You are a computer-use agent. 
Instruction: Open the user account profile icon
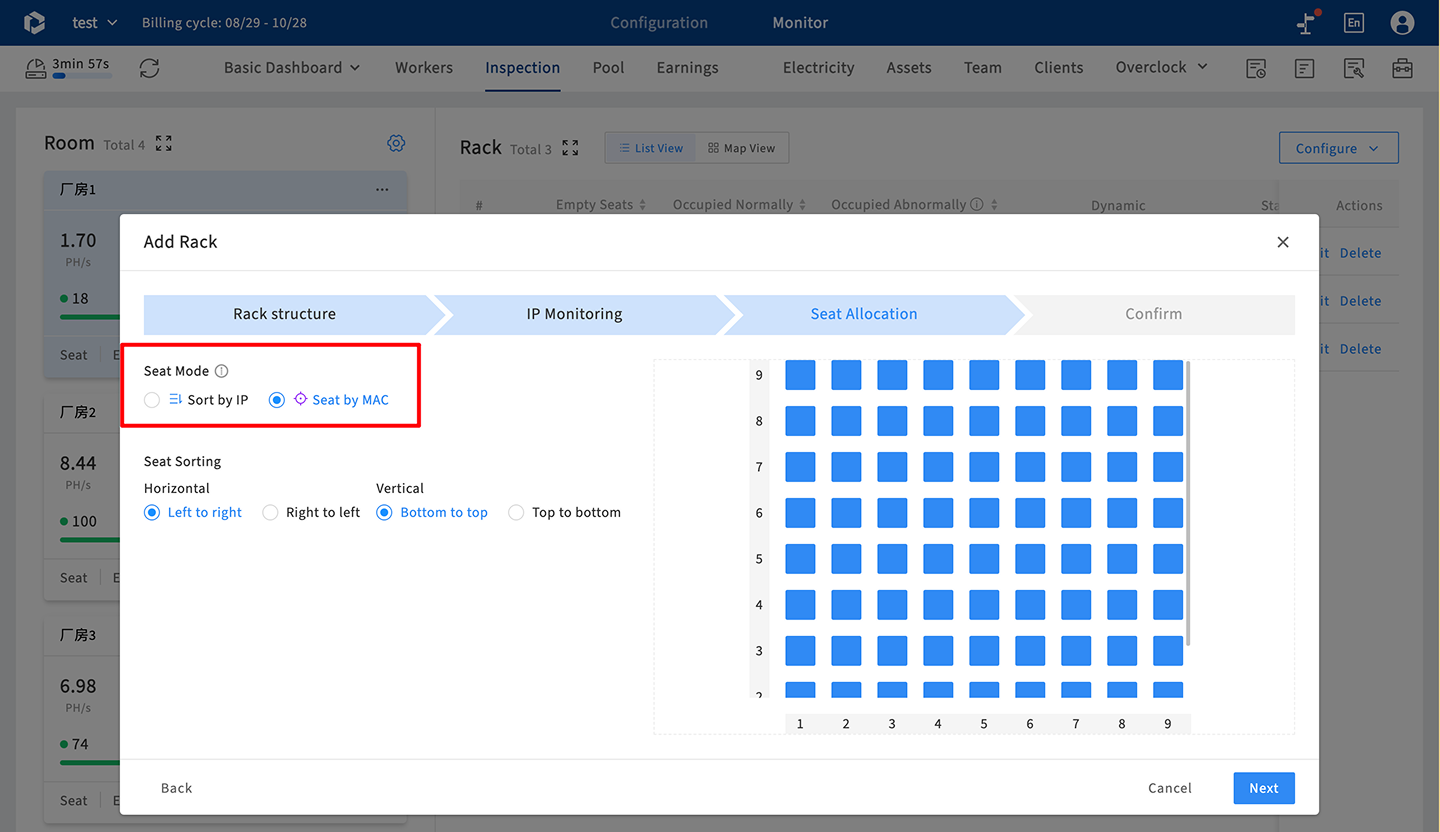coord(1402,23)
